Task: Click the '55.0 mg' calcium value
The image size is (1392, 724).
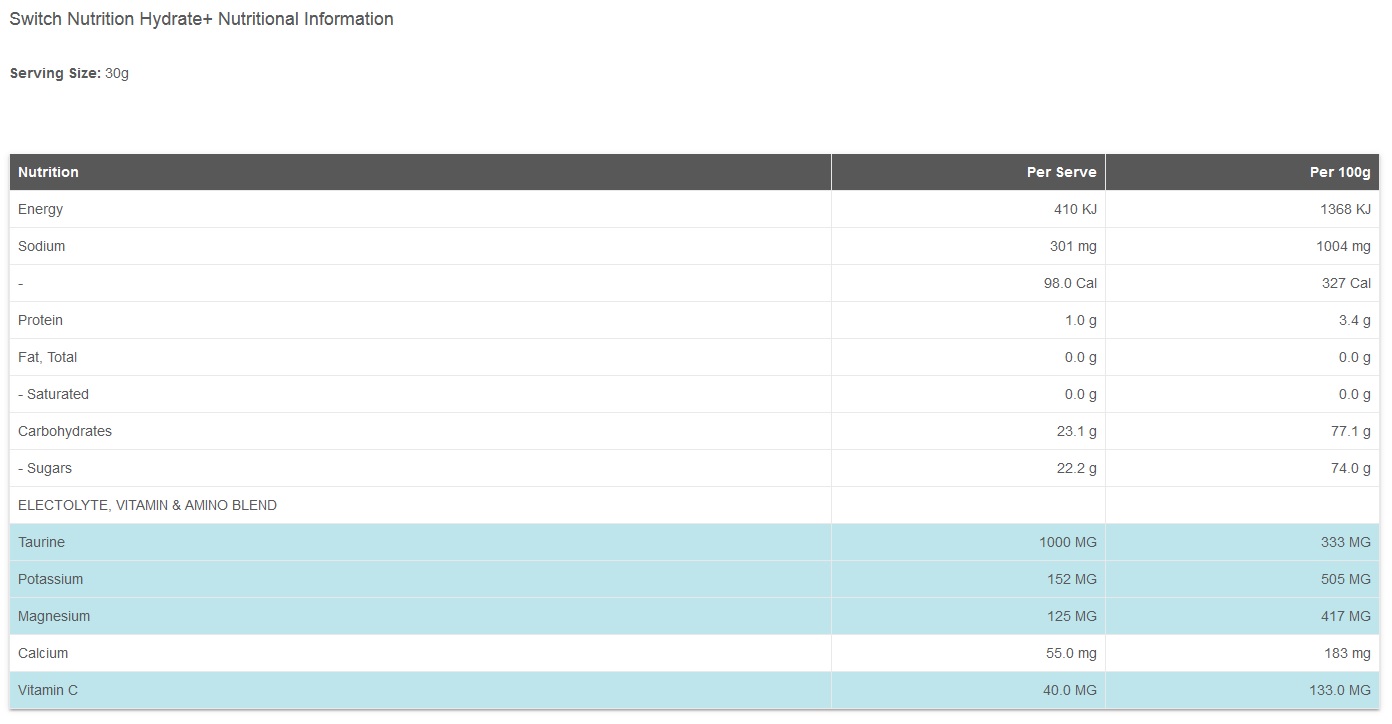Action: pos(1071,653)
